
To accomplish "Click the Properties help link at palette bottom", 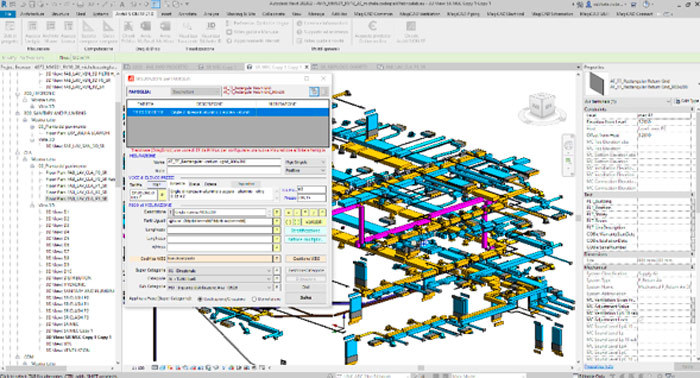I will (599, 367).
